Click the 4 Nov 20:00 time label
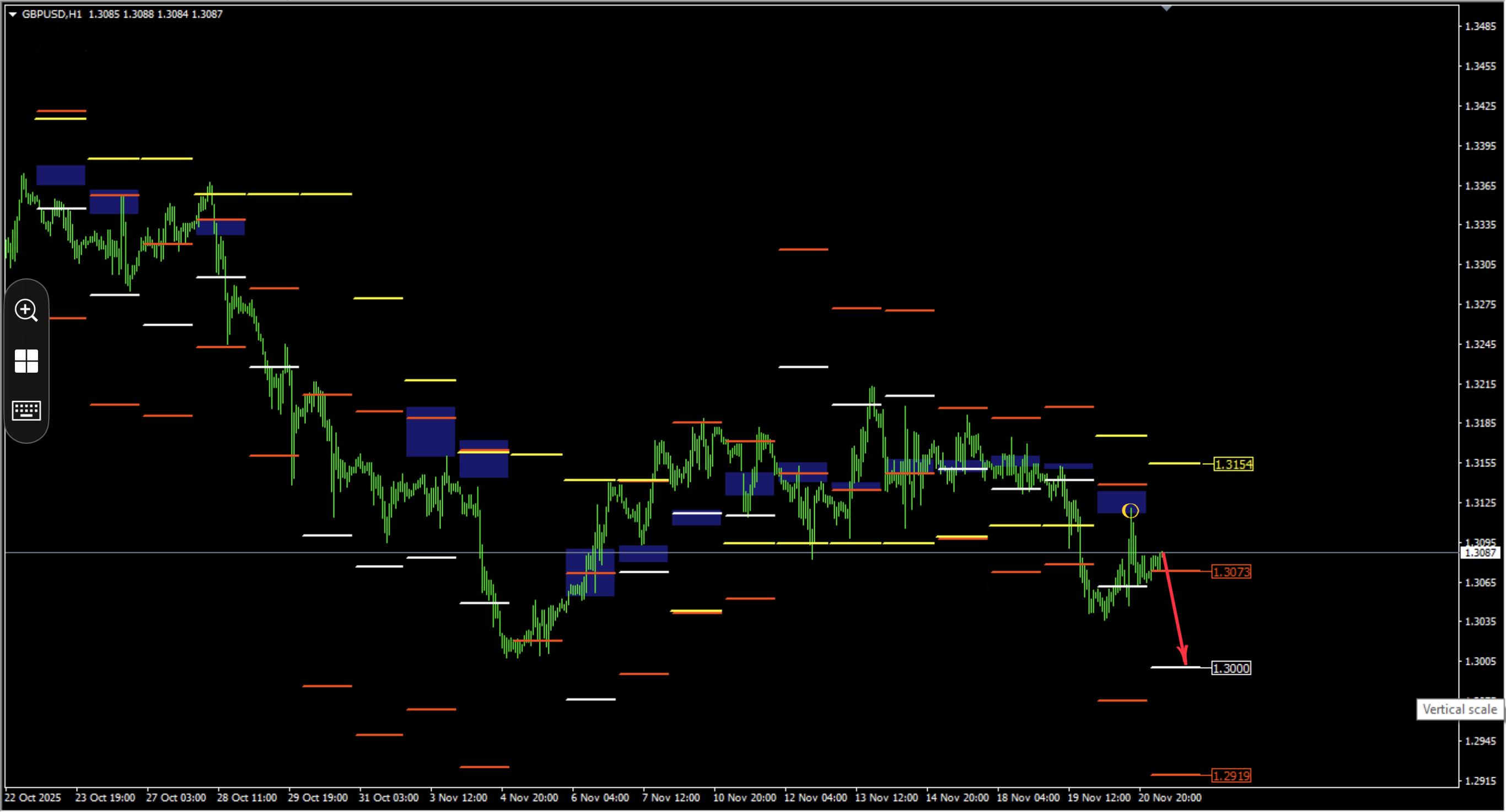The image size is (1506, 812). pyautogui.click(x=529, y=797)
